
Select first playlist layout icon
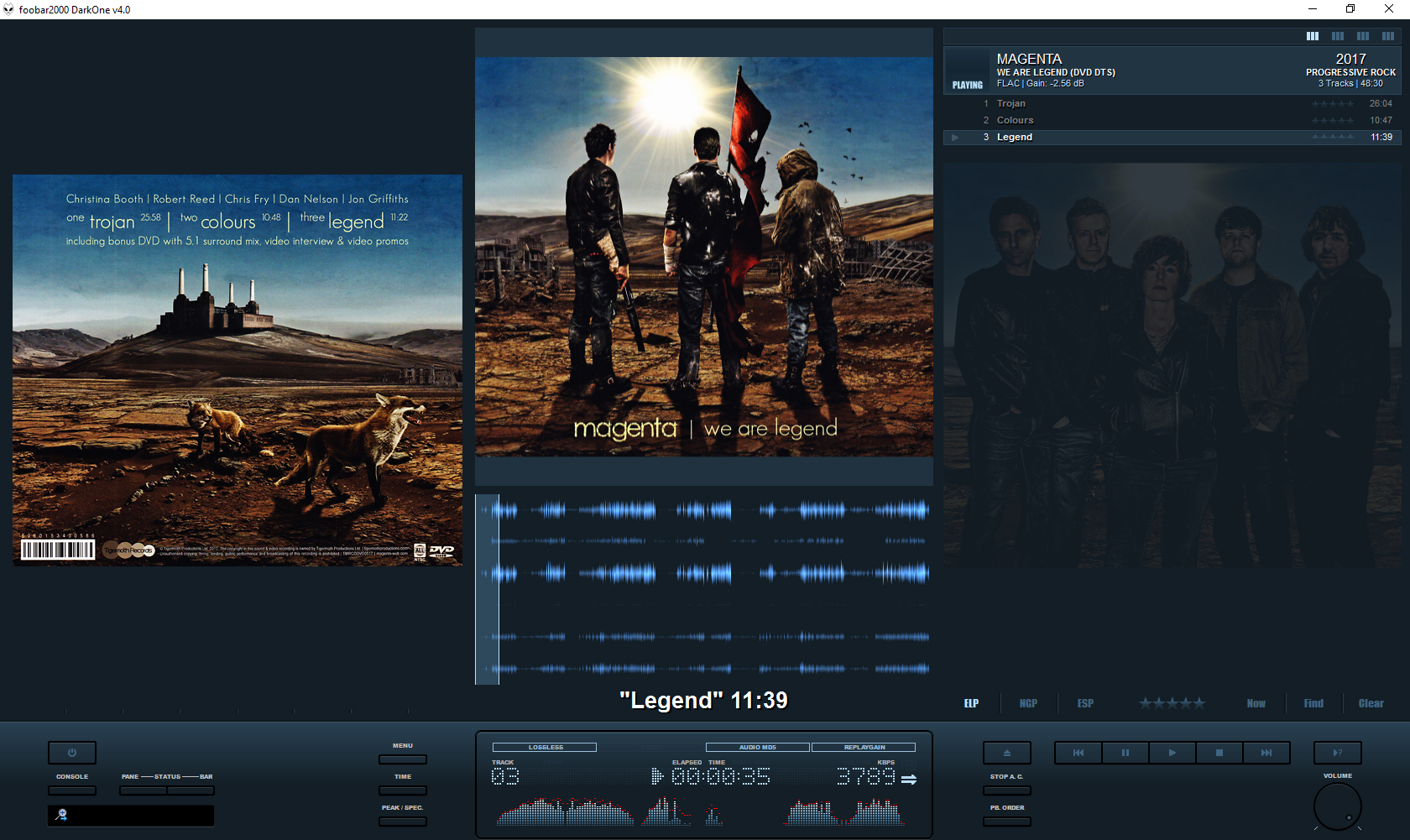(x=1313, y=36)
